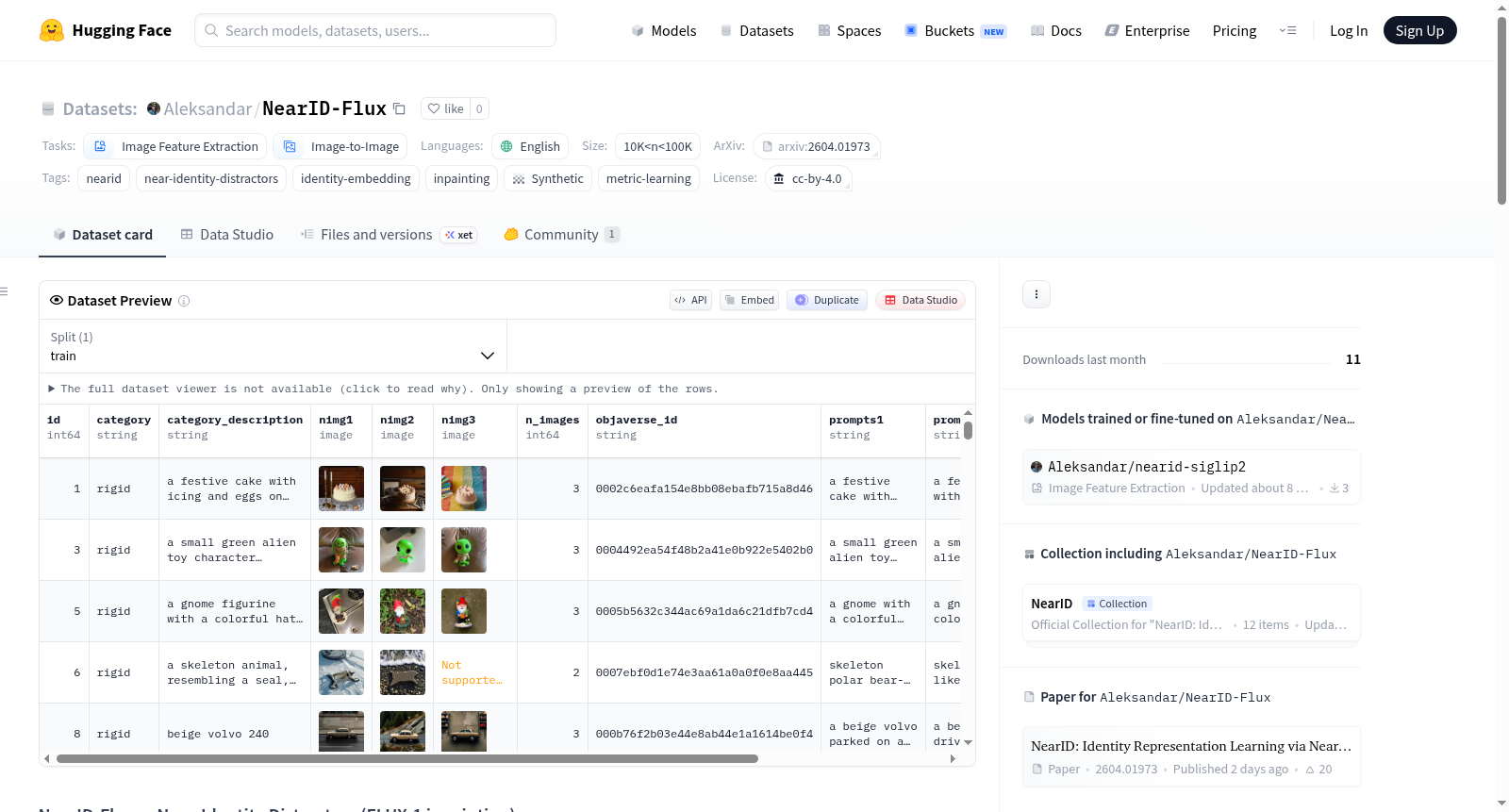
Task: Open the extra navigation menu icon beside Pricing
Action: (1287, 30)
